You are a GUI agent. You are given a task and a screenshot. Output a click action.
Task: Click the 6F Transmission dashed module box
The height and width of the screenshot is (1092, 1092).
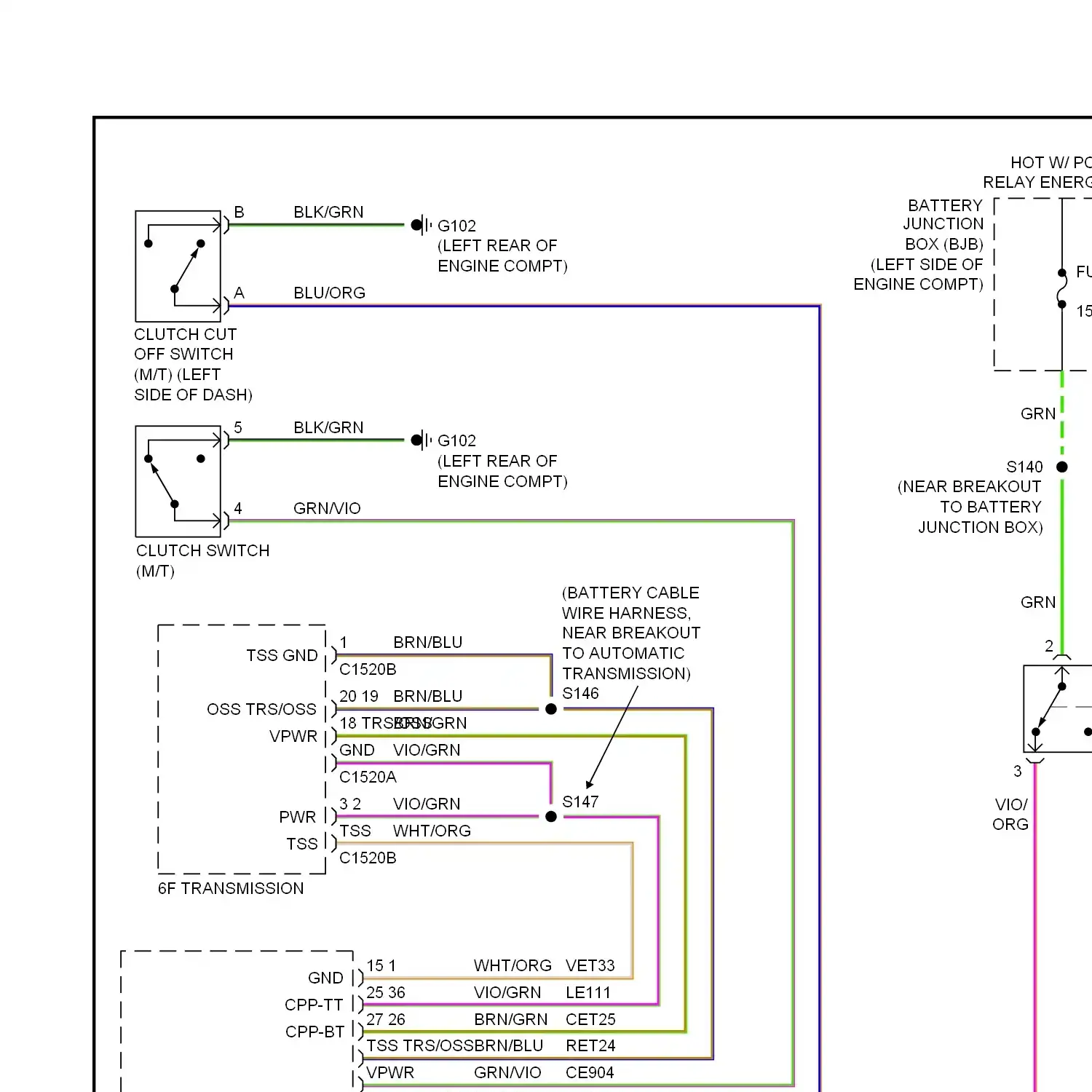[x=242, y=749]
